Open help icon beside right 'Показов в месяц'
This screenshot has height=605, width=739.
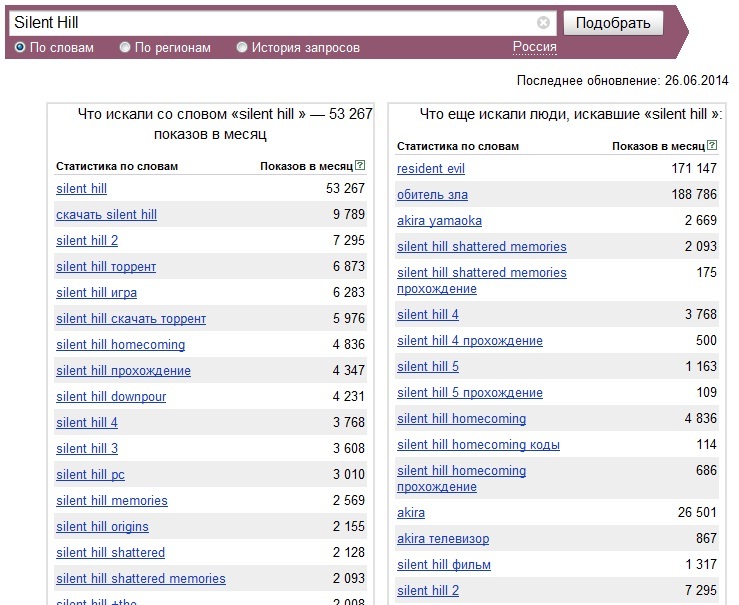[x=712, y=146]
